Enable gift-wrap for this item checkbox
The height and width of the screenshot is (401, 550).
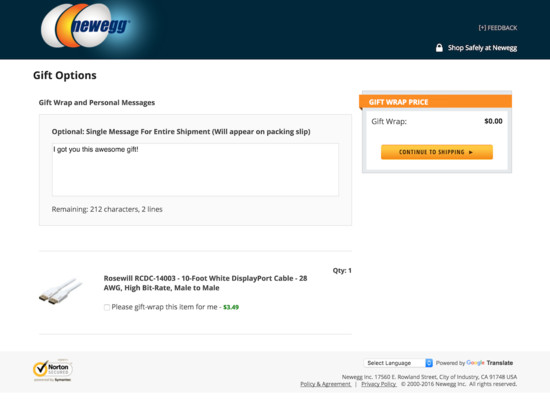pos(107,307)
